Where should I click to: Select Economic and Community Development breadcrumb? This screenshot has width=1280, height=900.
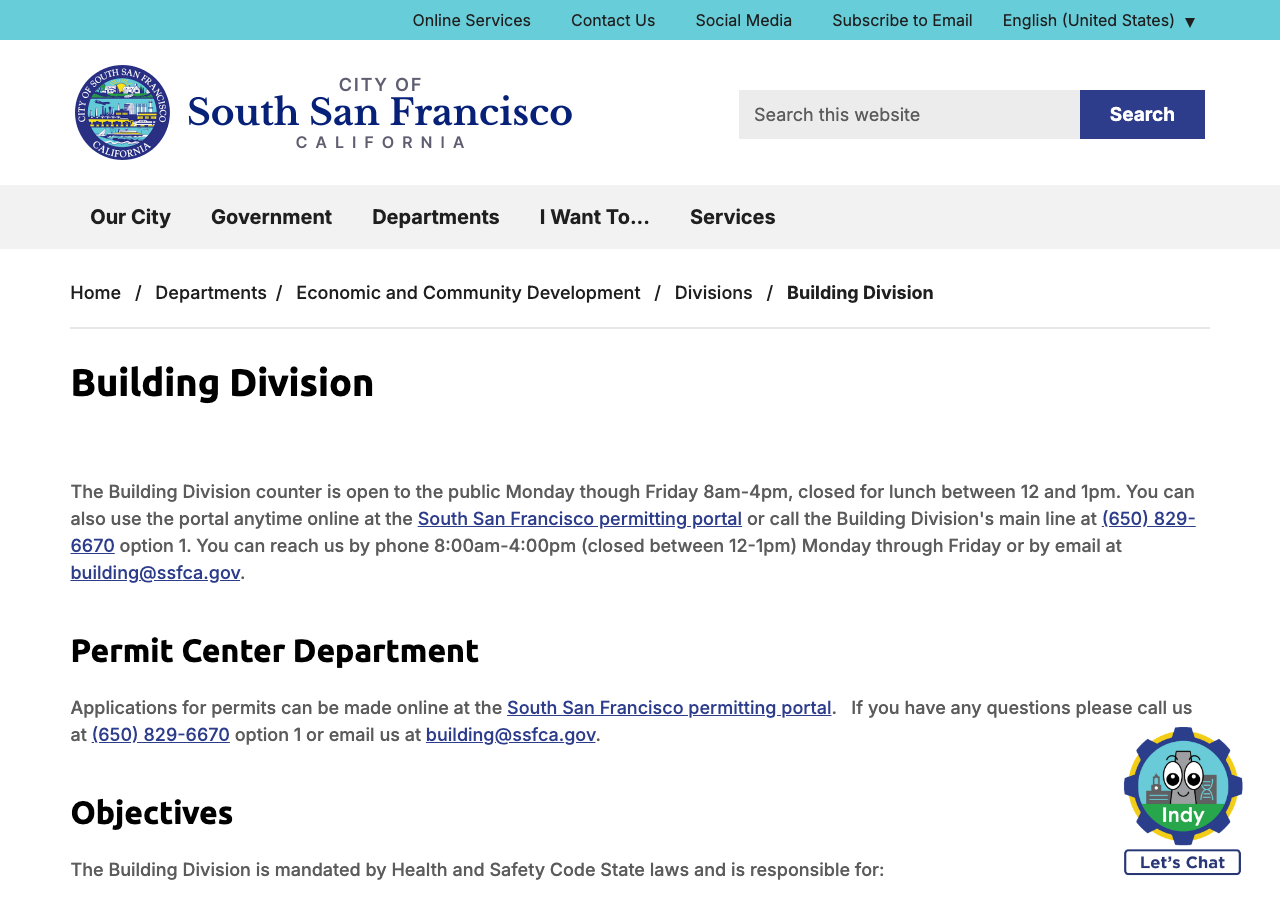[468, 293]
